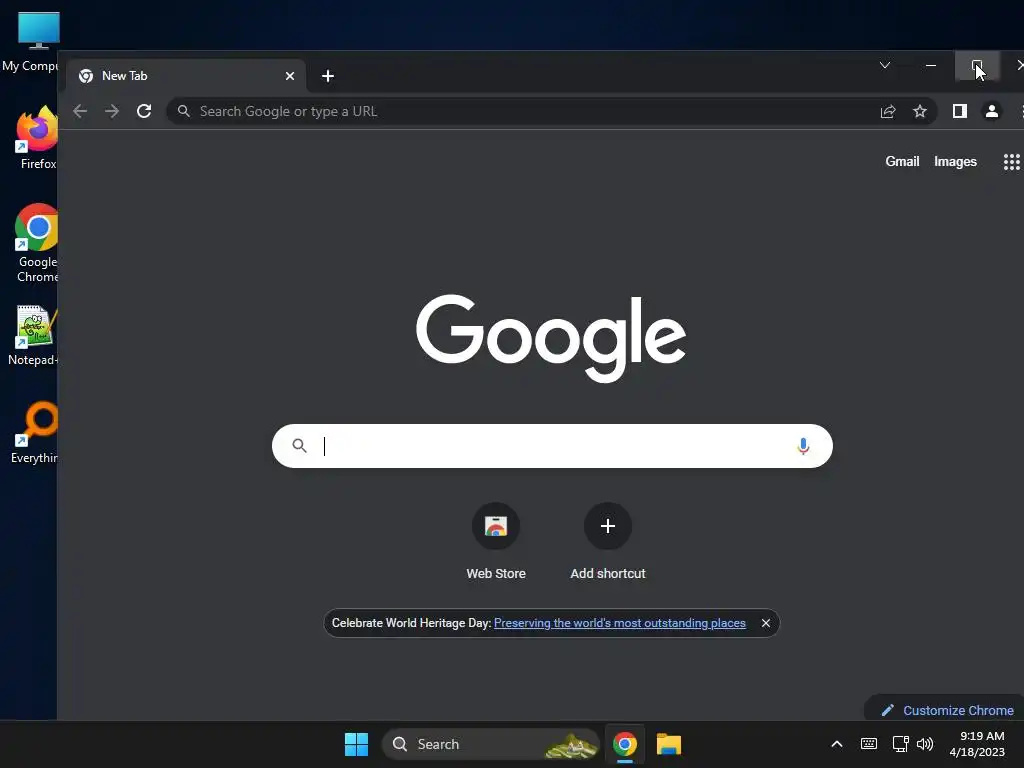The image size is (1024, 768).
Task: Click the Chrome icon in taskbar
Action: click(624, 744)
